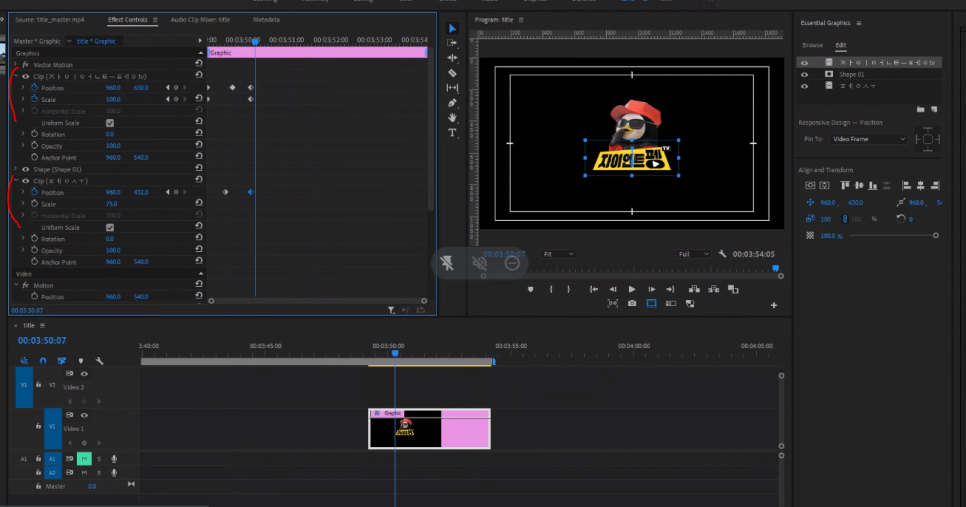Click timeline timecode 00:03:50:07
Viewport: 966px width, 507px height.
(42, 341)
